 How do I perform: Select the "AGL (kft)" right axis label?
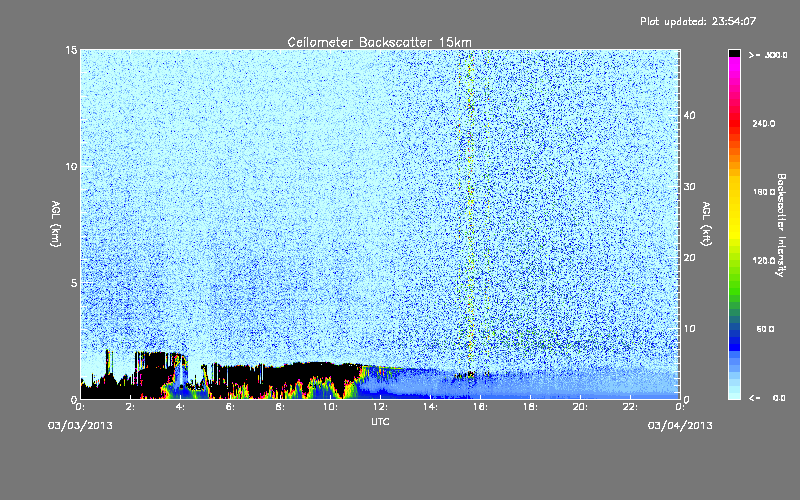pos(706,224)
